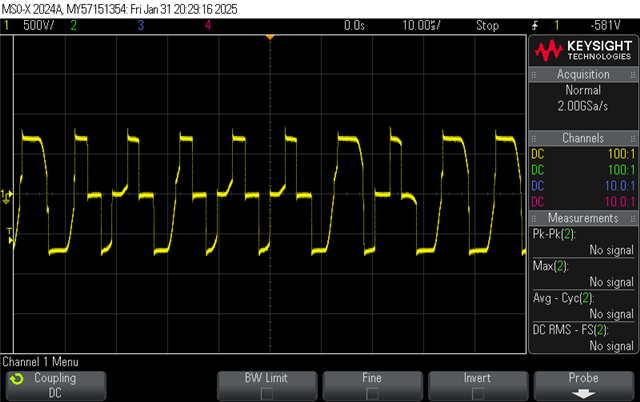Click the -581V trigger level value
The image size is (640, 402).
pyautogui.click(x=605, y=25)
